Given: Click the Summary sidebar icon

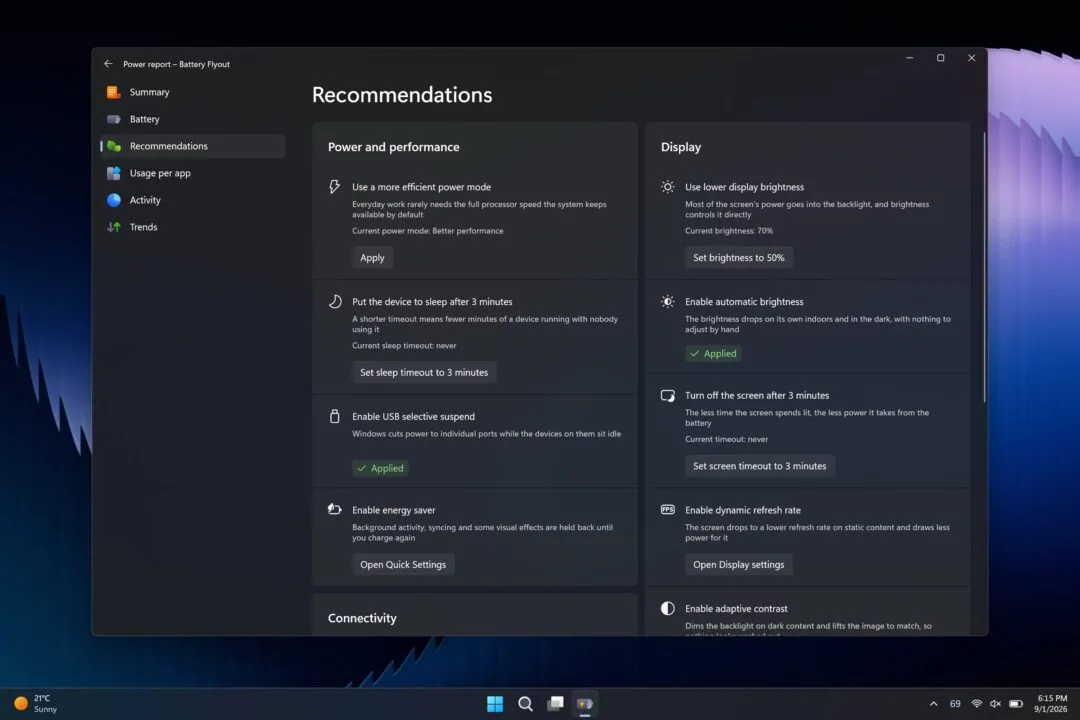Looking at the screenshot, I should pos(114,92).
